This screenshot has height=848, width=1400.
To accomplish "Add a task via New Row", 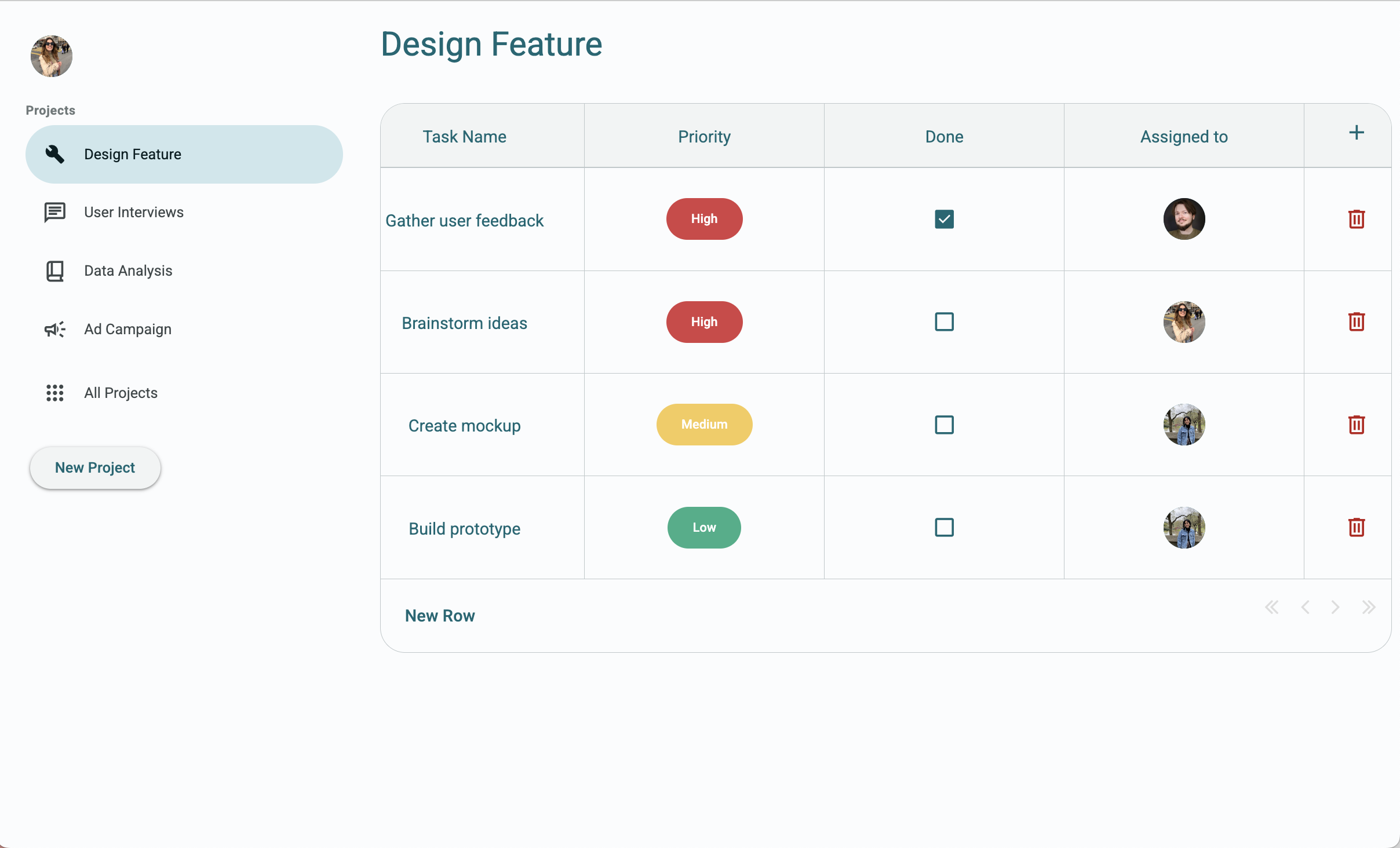I will (439, 615).
